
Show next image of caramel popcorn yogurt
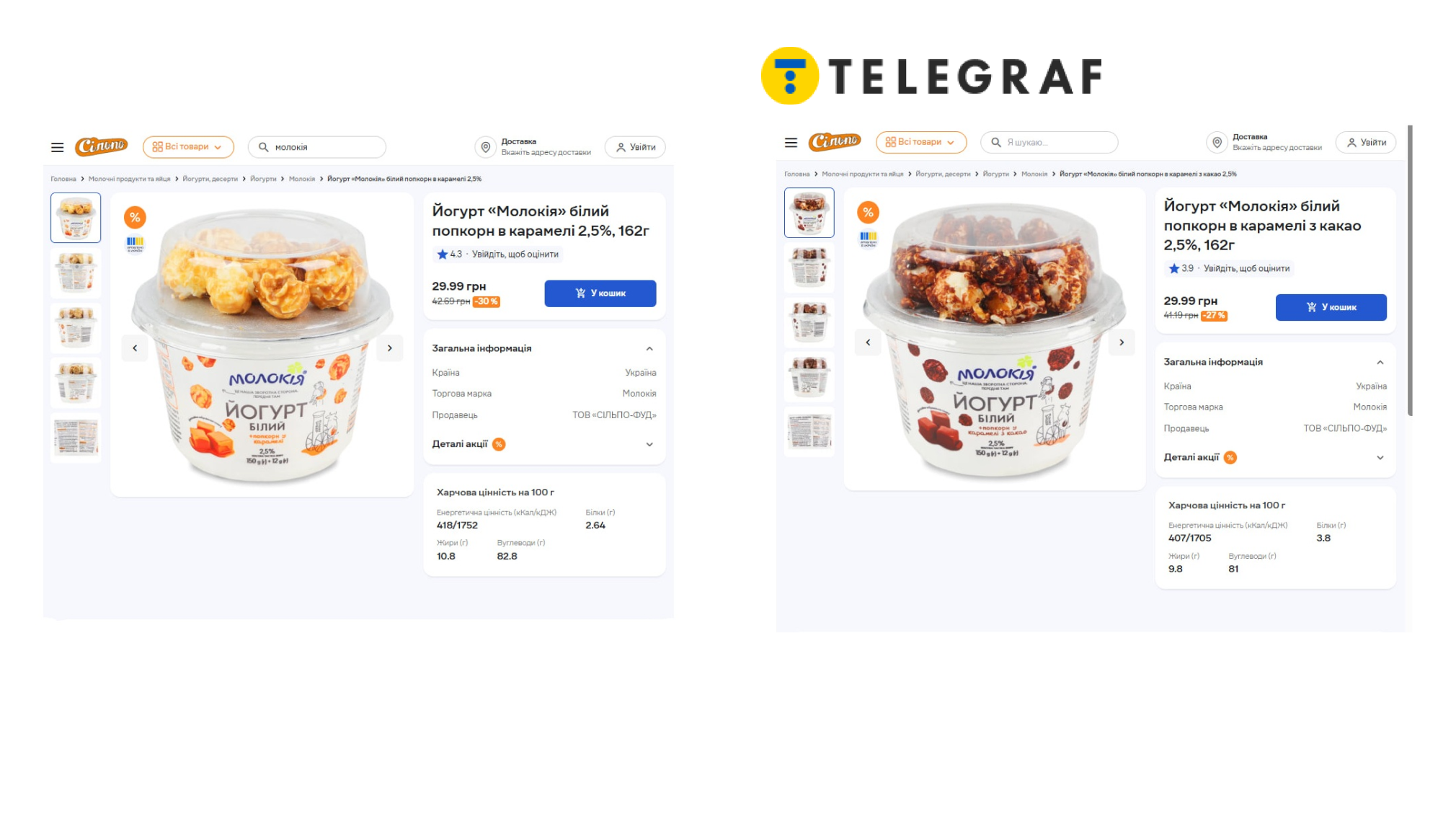point(390,348)
